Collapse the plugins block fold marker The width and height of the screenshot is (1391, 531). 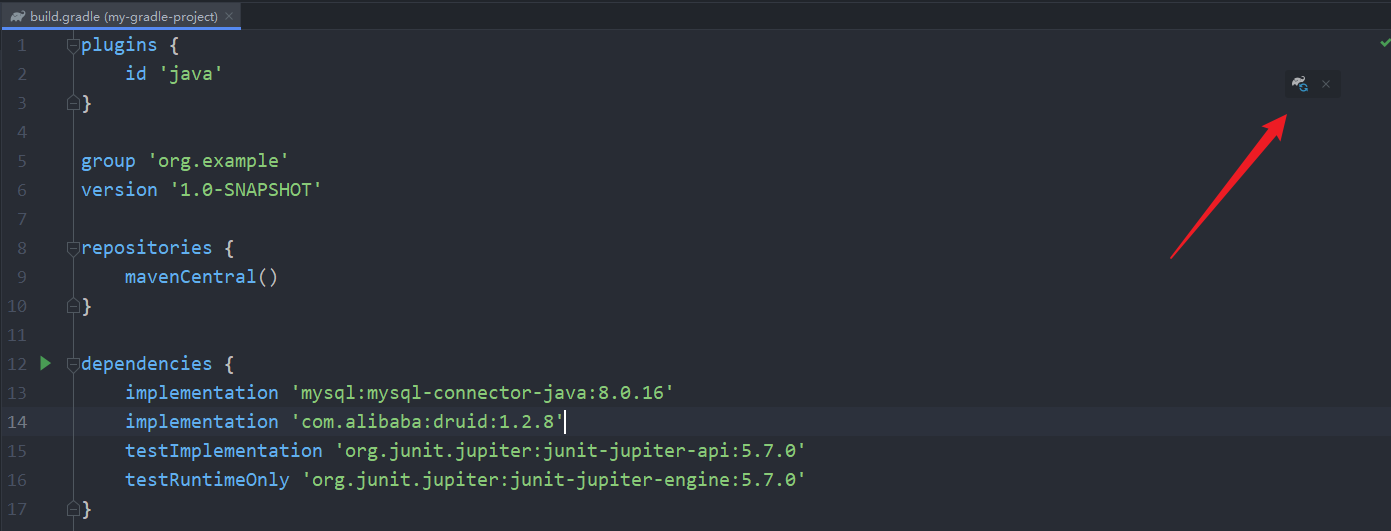click(72, 45)
